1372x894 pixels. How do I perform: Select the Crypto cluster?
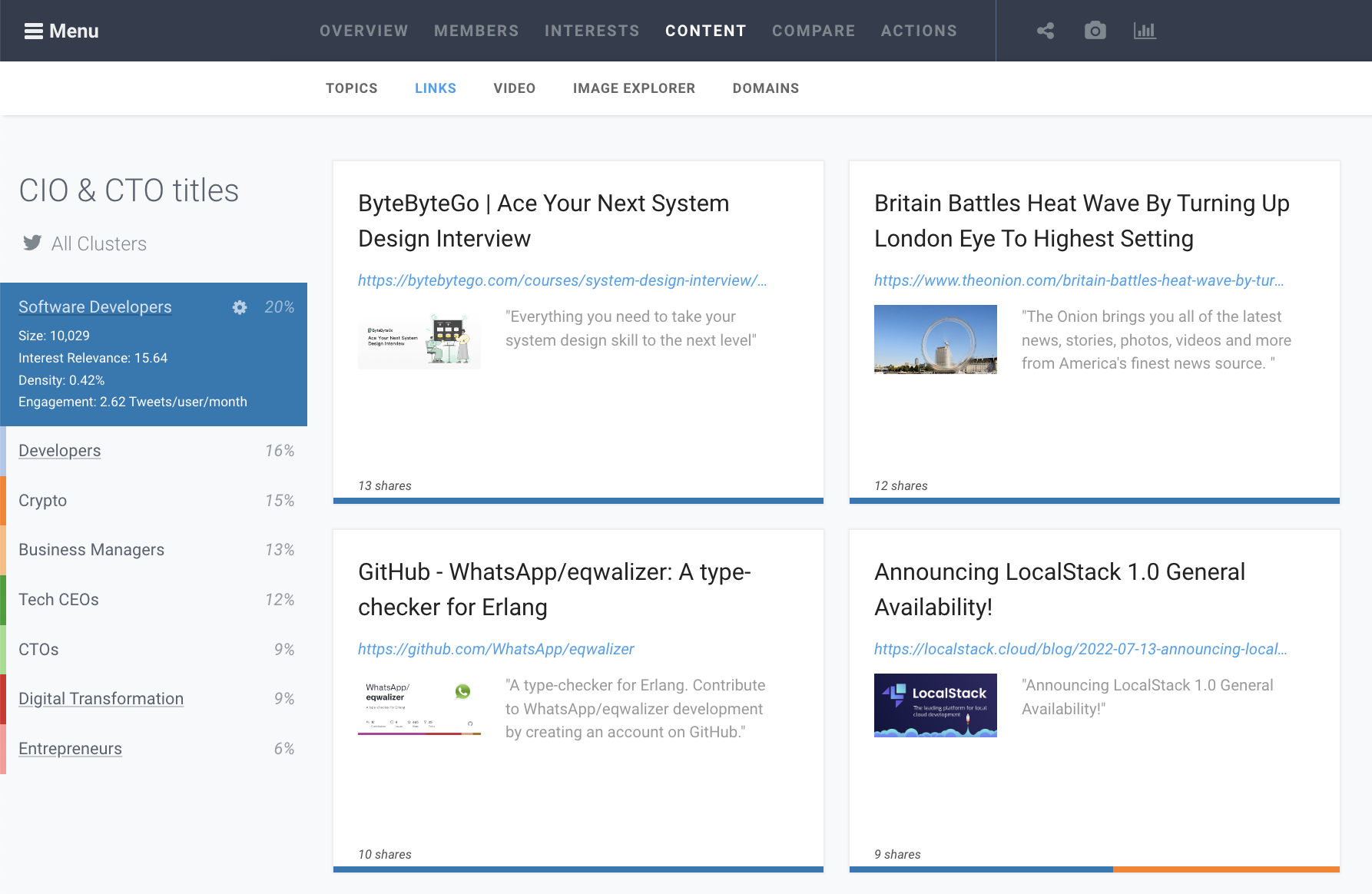[43, 501]
